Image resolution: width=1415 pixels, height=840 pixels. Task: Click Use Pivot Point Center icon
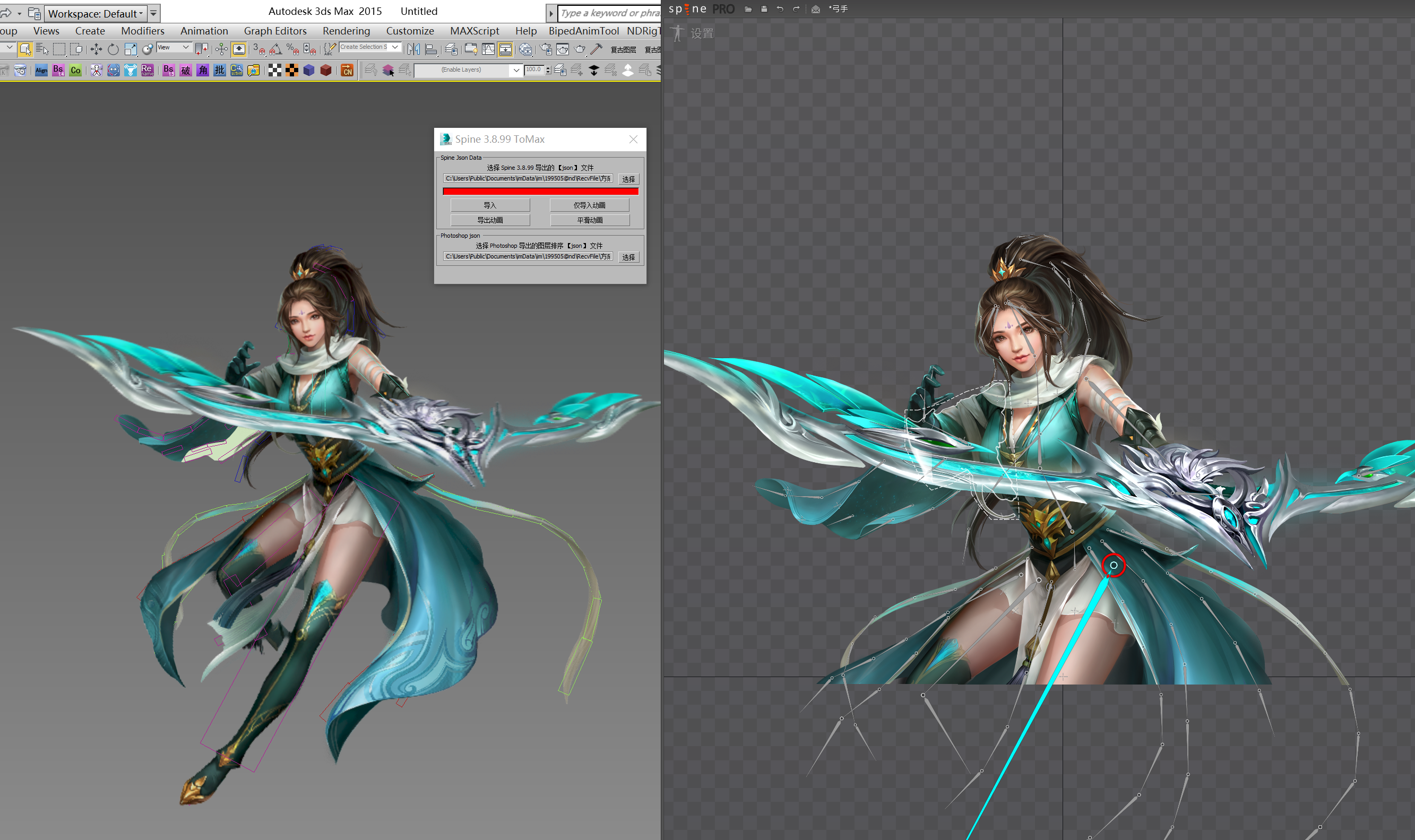pyautogui.click(x=202, y=50)
